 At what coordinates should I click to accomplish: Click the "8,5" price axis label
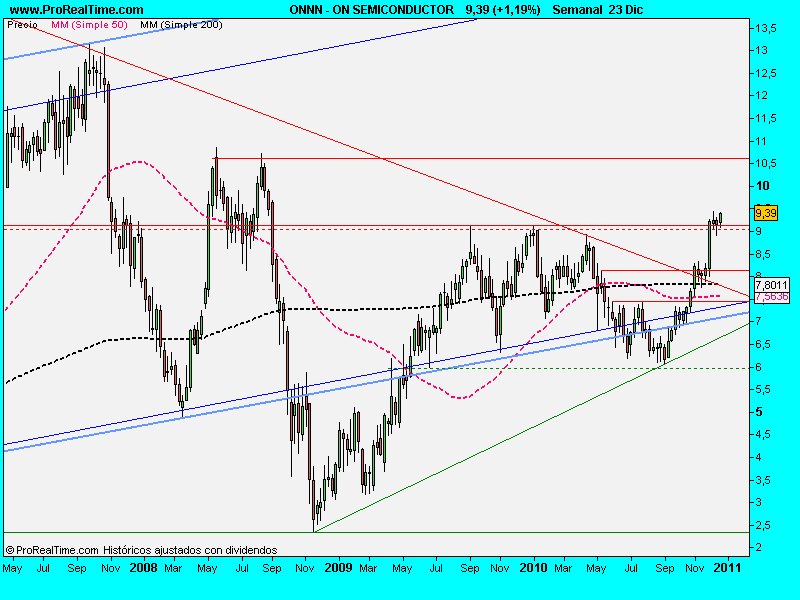[x=763, y=254]
